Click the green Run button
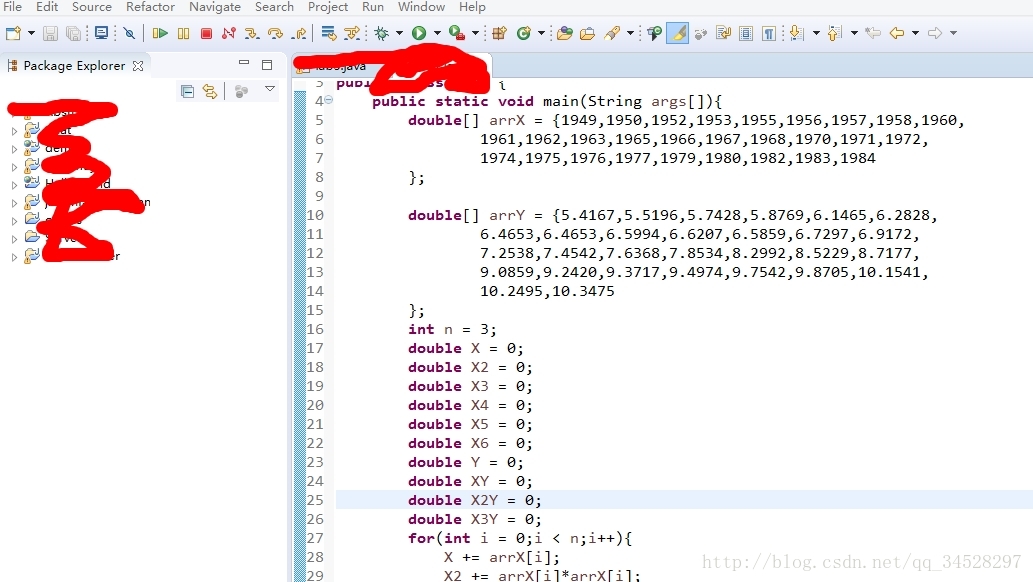 click(x=419, y=33)
